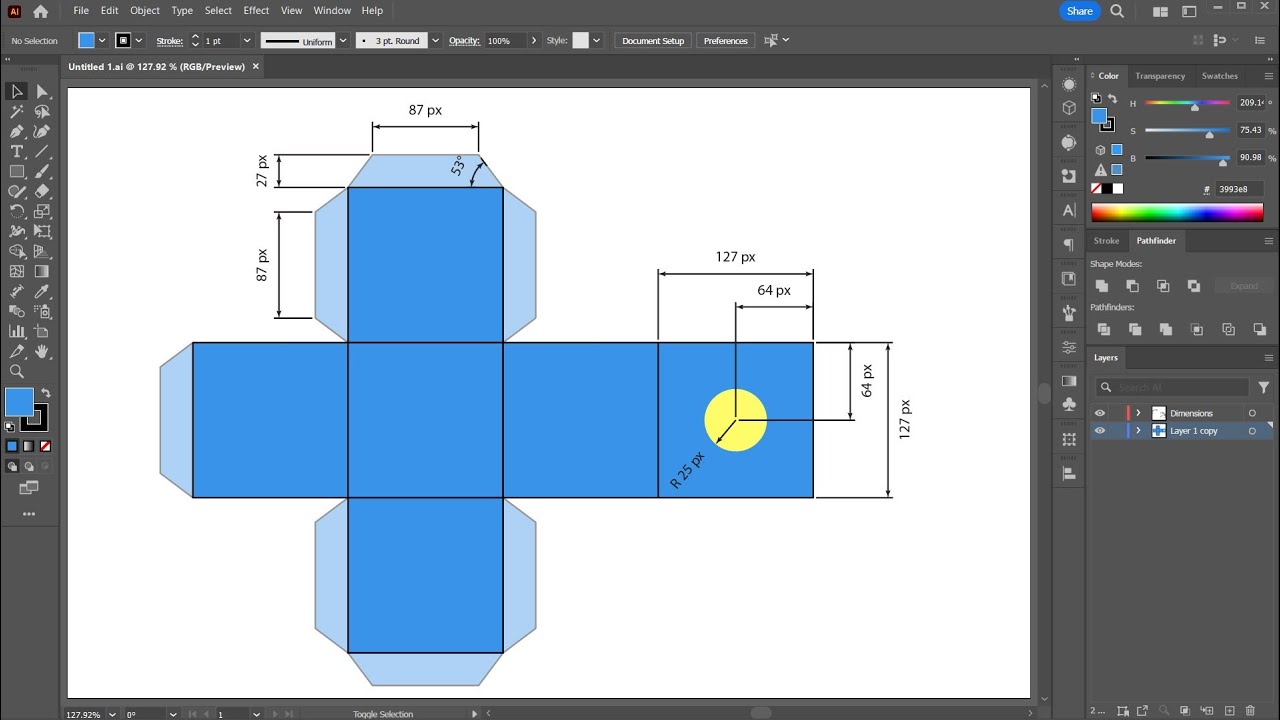The height and width of the screenshot is (720, 1280).
Task: Select the Curvature tool
Action: pos(42,131)
